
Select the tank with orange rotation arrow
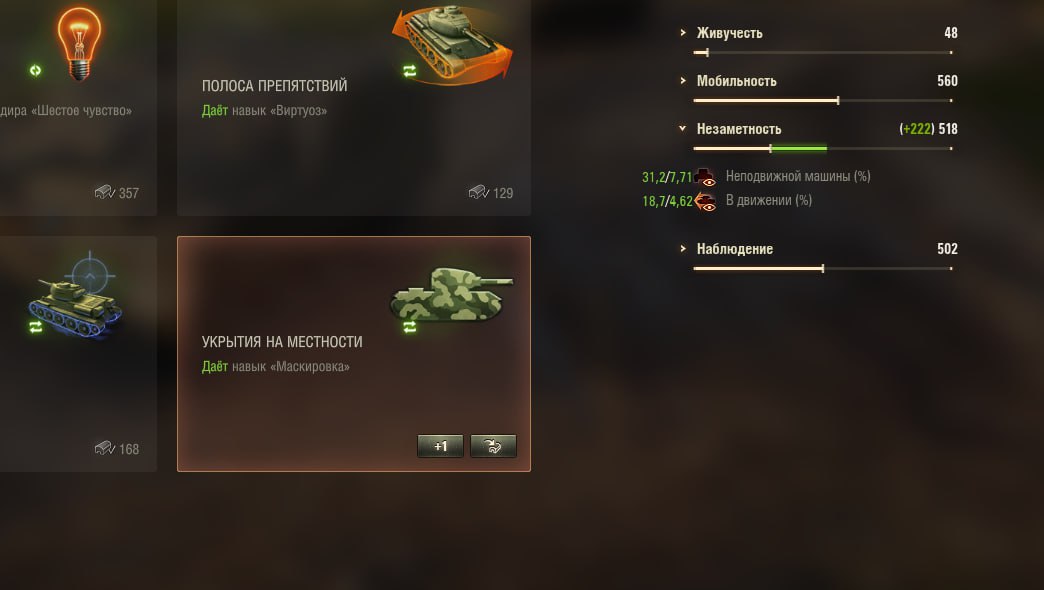click(x=455, y=44)
